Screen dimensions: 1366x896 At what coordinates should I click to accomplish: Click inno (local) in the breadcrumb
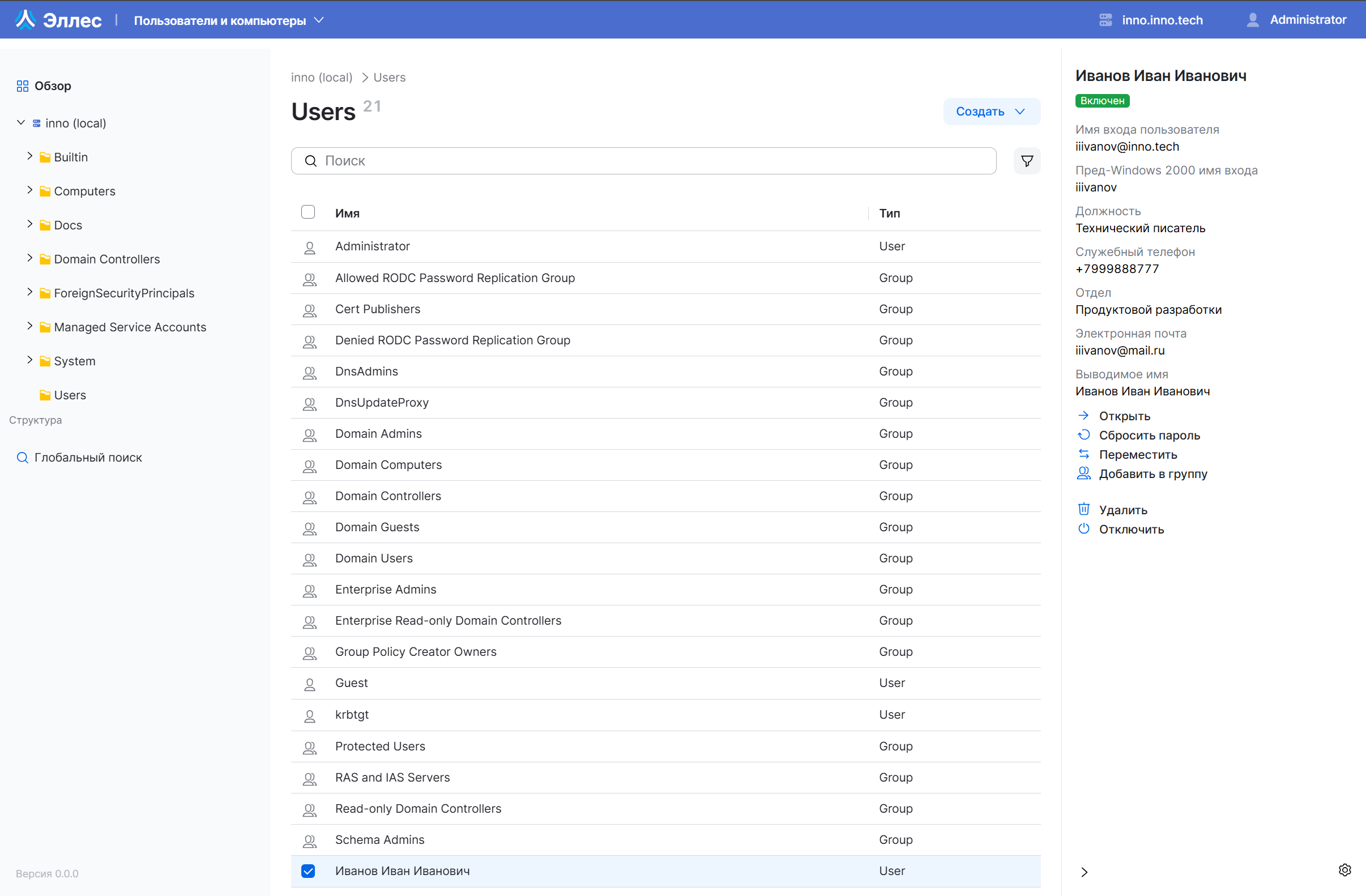tap(322, 77)
